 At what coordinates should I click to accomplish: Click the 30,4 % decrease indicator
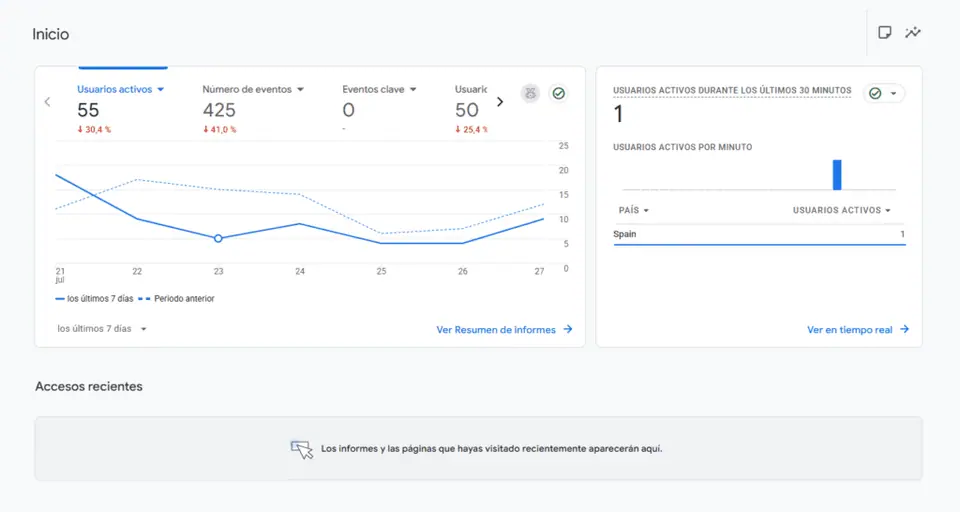[94, 130]
